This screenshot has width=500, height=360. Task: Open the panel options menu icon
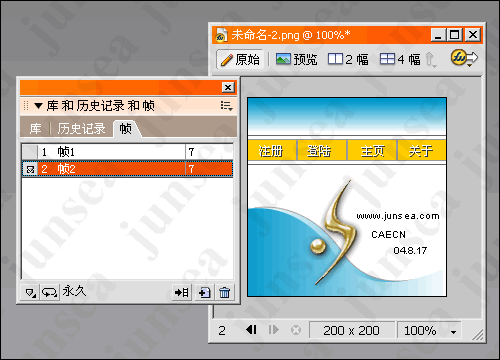pyautogui.click(x=227, y=106)
